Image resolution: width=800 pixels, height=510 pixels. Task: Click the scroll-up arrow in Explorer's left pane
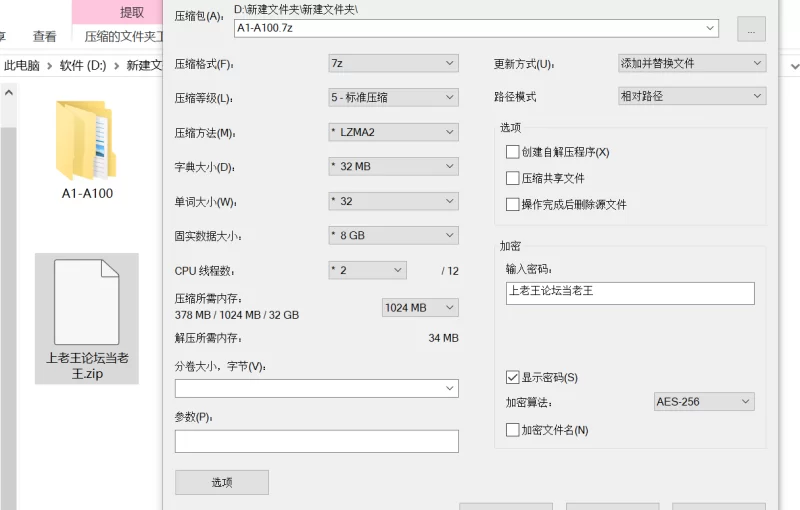coord(9,93)
